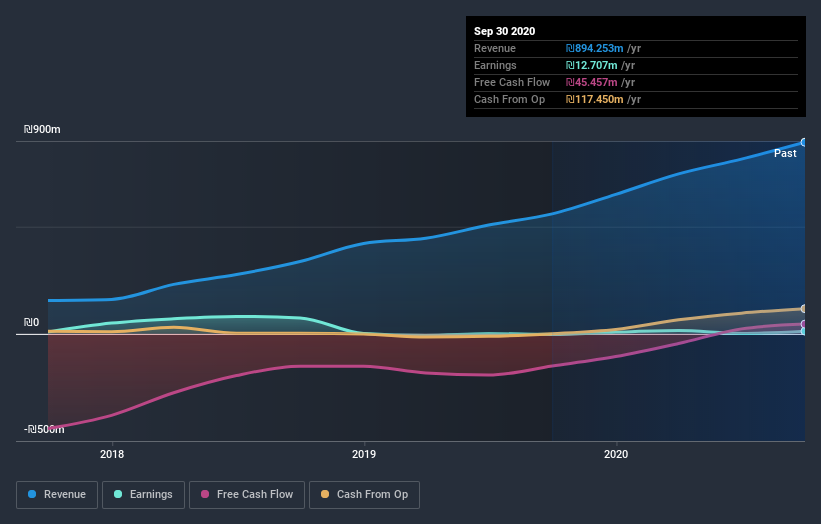This screenshot has height=524, width=821.
Task: Click the Past label on chart
Action: coord(785,153)
